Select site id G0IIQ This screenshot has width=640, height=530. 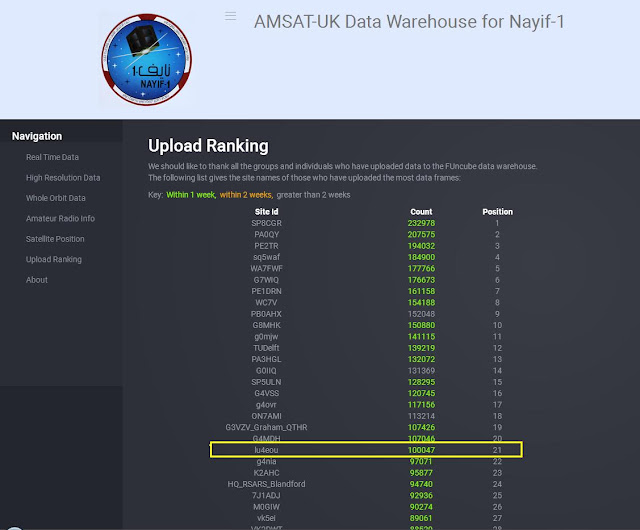[x=267, y=371]
